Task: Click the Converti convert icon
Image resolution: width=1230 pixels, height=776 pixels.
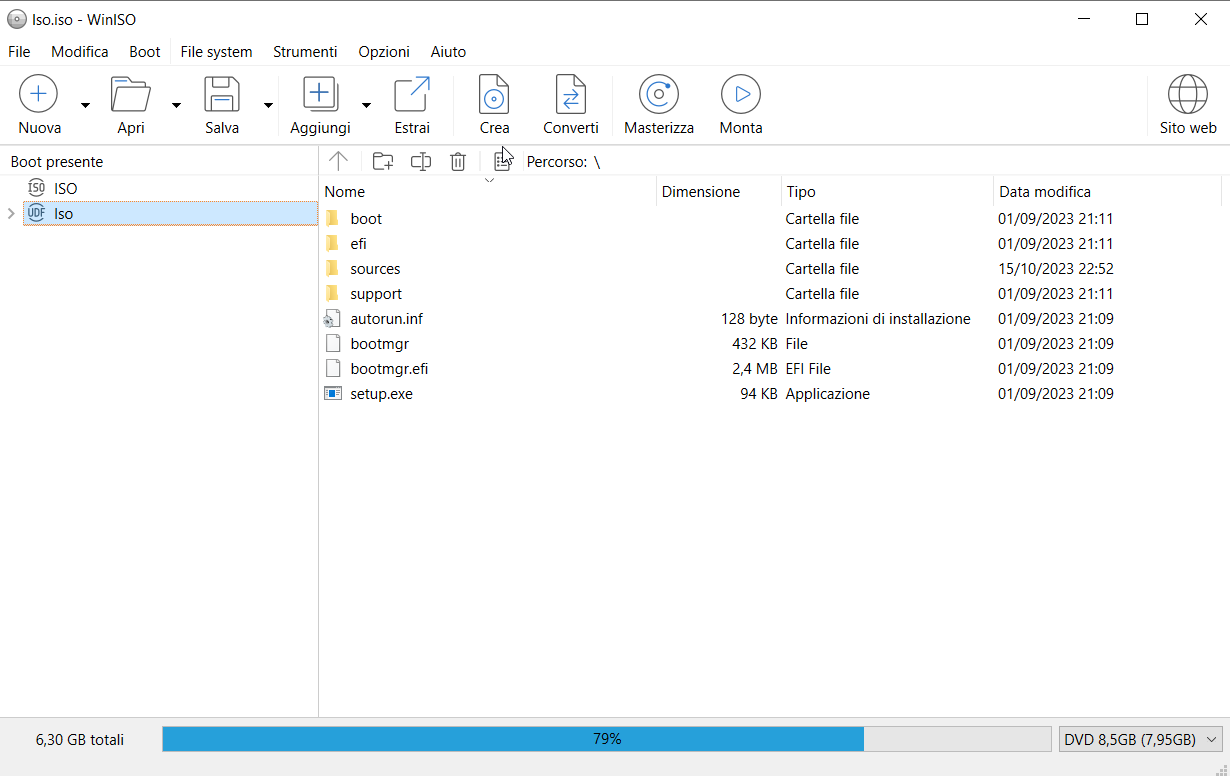Action: point(571,94)
